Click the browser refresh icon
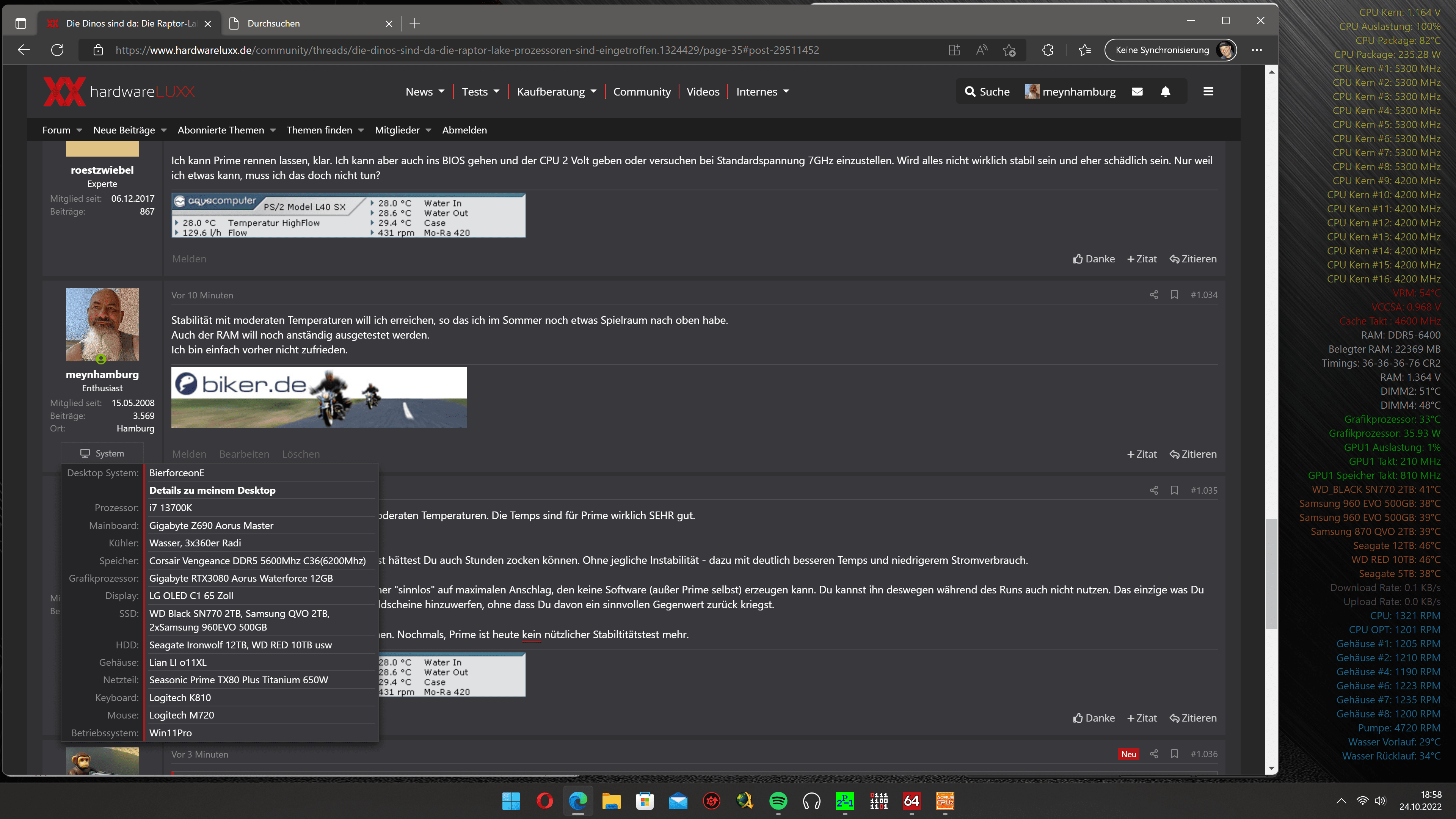This screenshot has width=1456, height=819. tap(57, 50)
